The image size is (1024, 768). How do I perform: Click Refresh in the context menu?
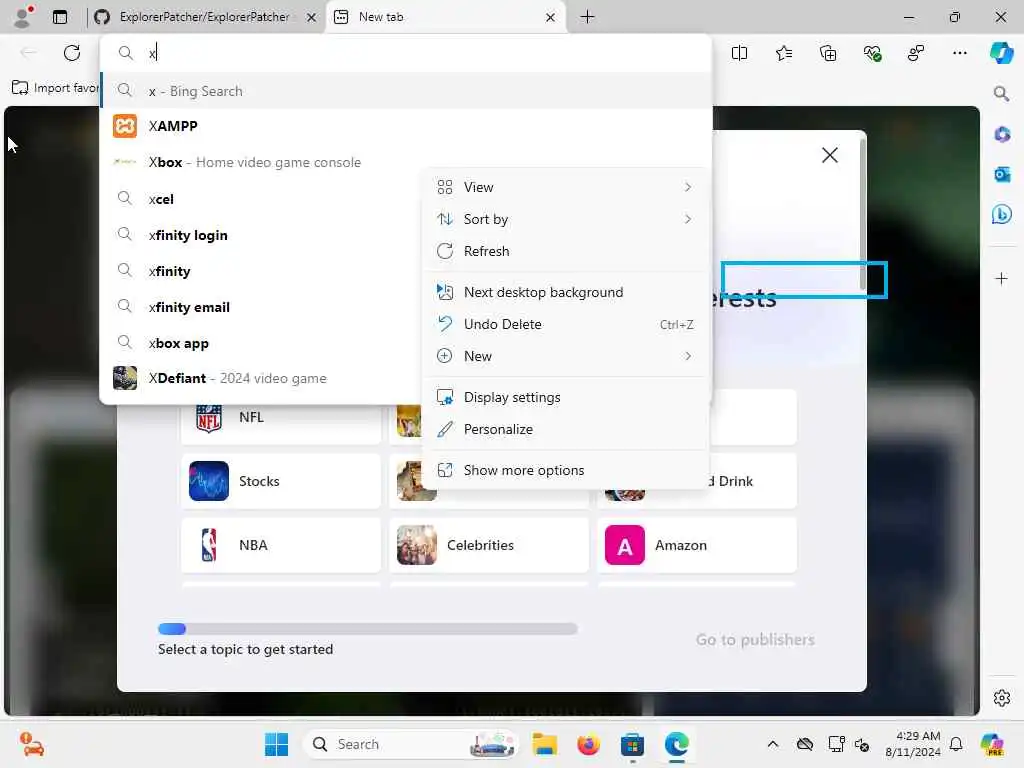point(565,251)
